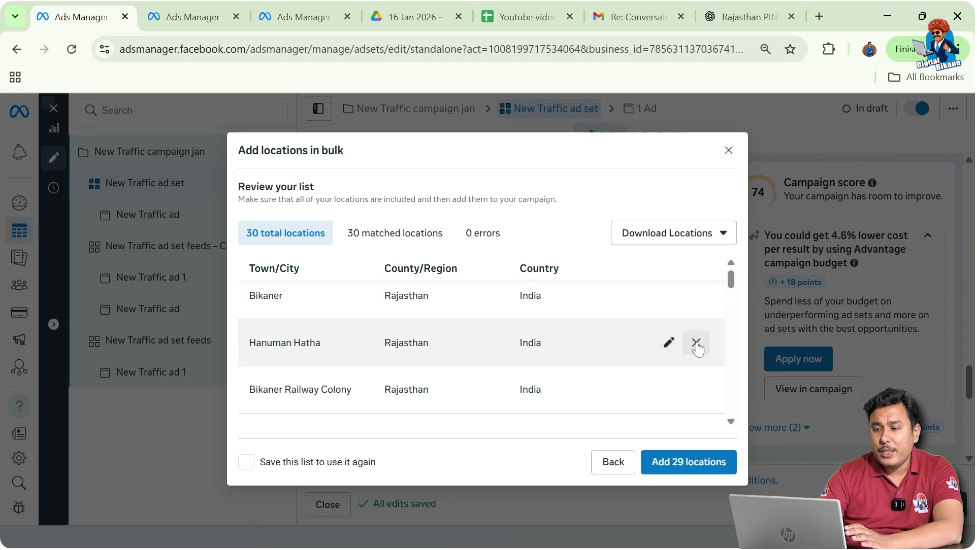977x550 pixels.
Task: Open settings gear in left sidebar
Action: coord(19,458)
